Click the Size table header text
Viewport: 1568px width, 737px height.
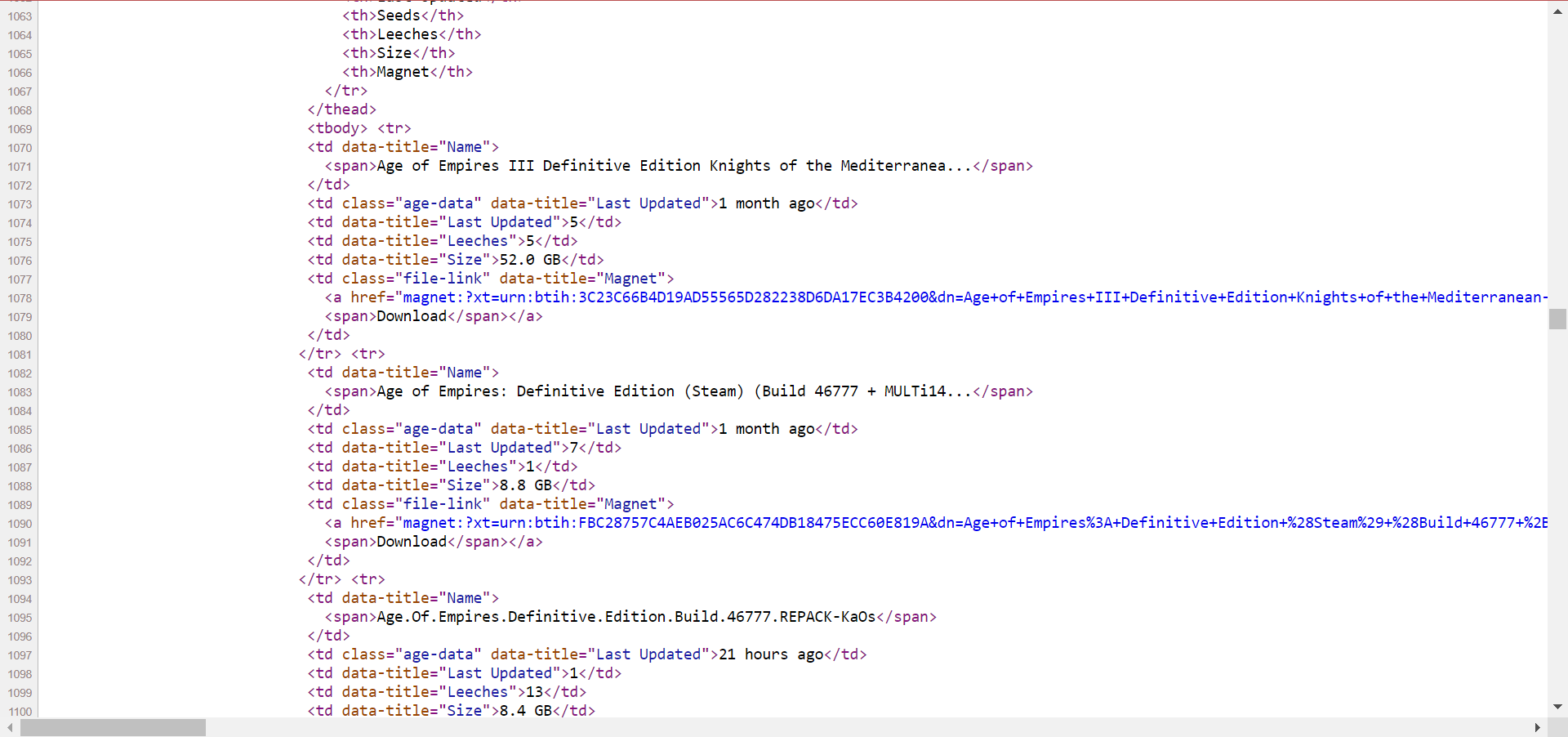[x=394, y=53]
